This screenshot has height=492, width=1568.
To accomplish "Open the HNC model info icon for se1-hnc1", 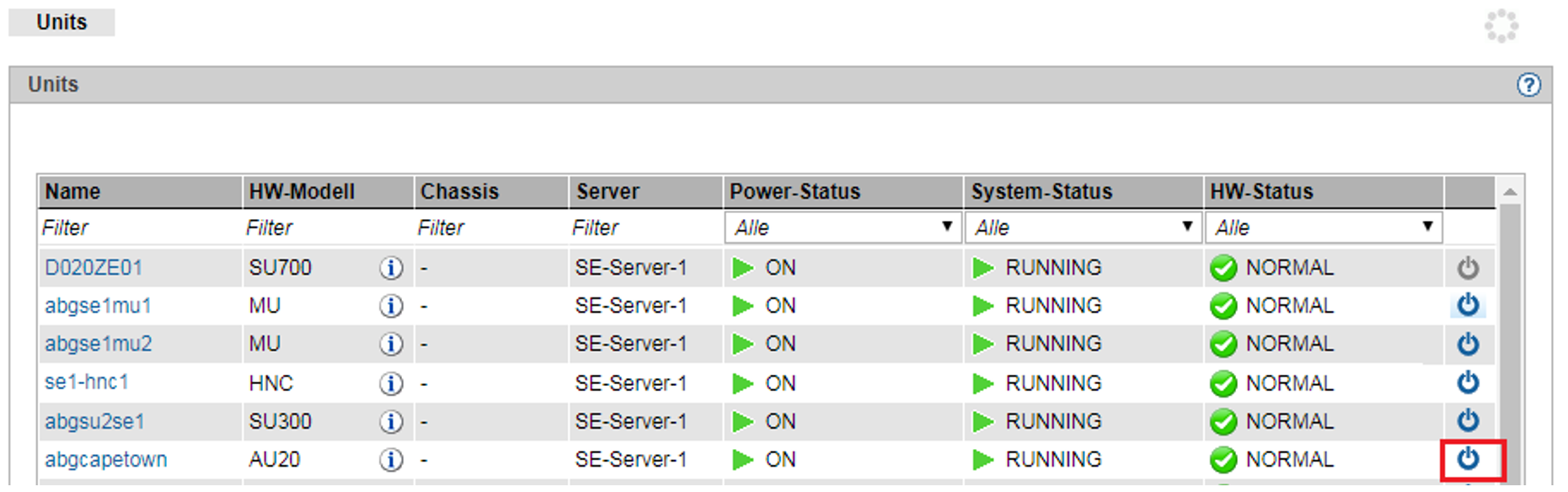I will (390, 383).
